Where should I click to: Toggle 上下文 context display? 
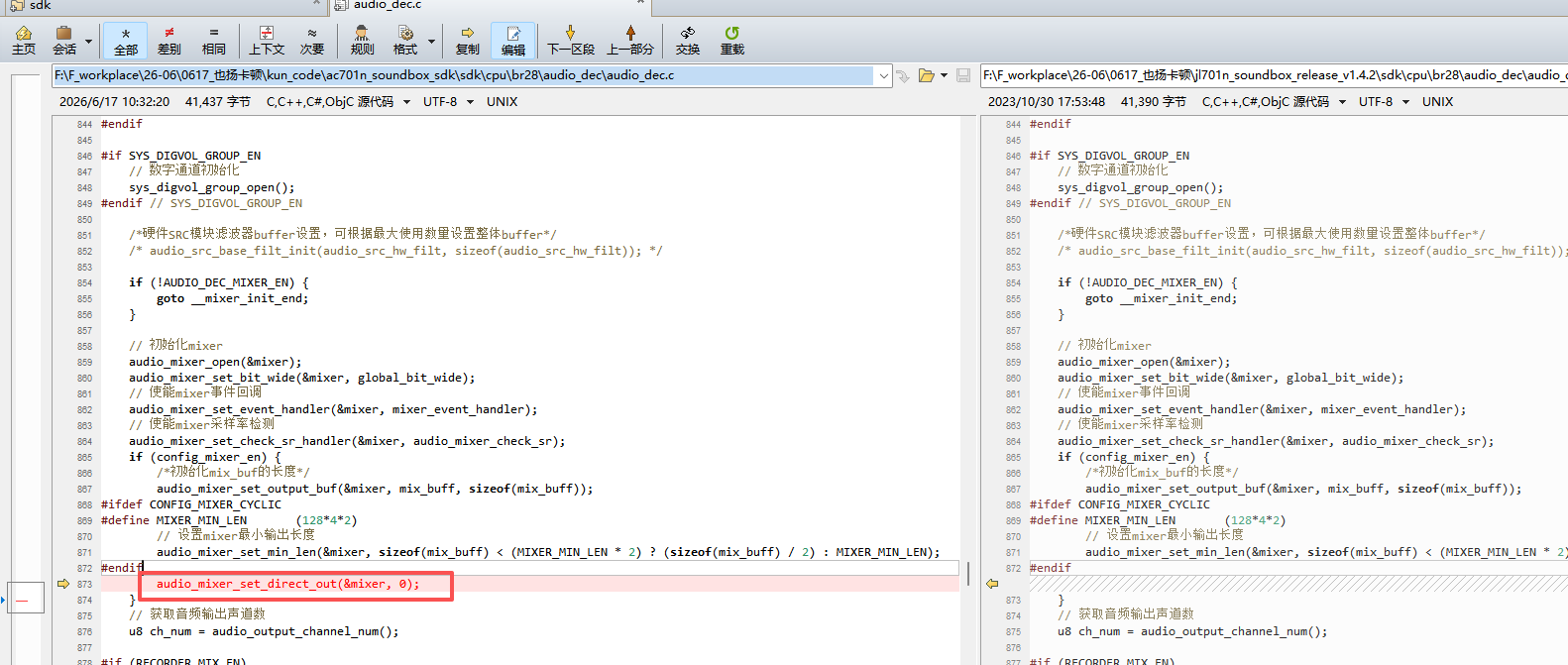click(267, 41)
